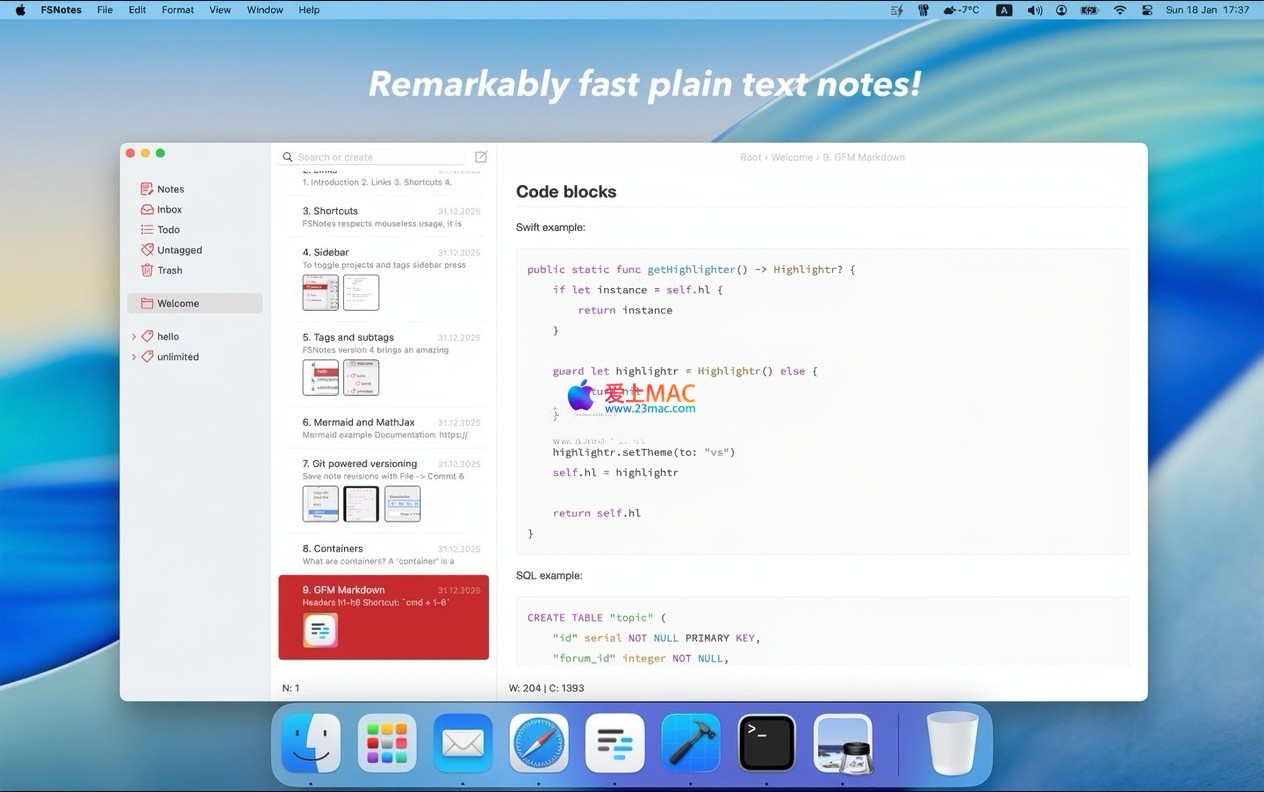Click first thumbnail in Git powered versioning note
The height and width of the screenshot is (792, 1264).
[x=321, y=504]
